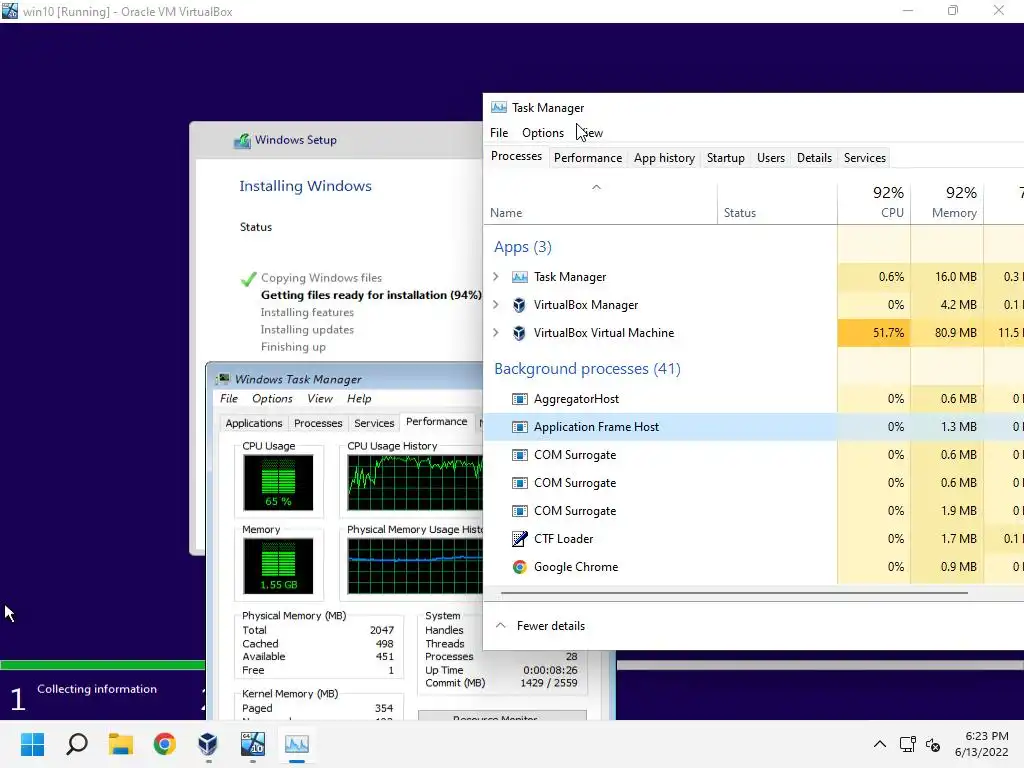The width and height of the screenshot is (1024, 768).
Task: Click Task Manager's horizontal scrollbar
Action: click(x=734, y=593)
